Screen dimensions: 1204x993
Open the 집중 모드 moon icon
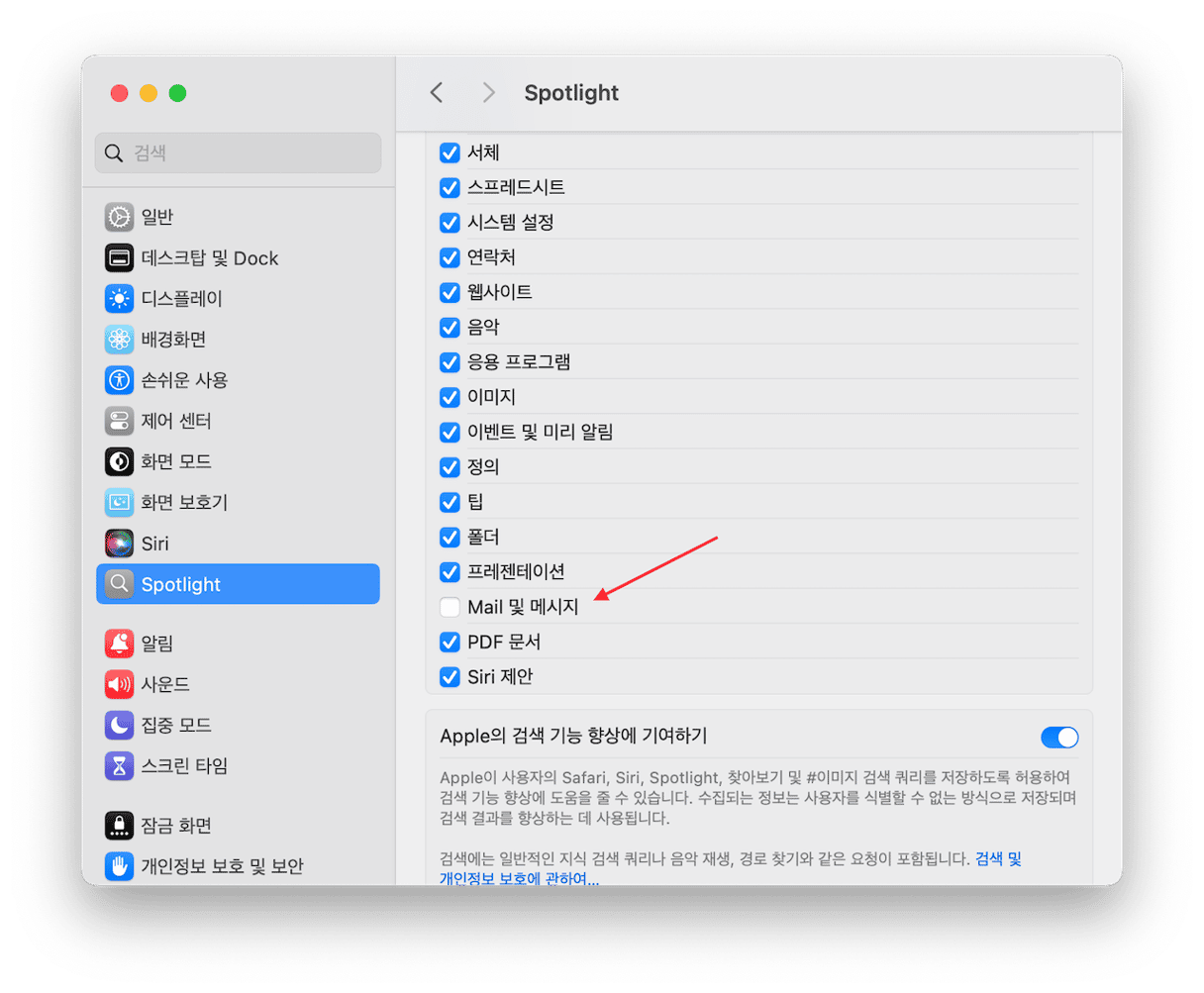point(119,725)
